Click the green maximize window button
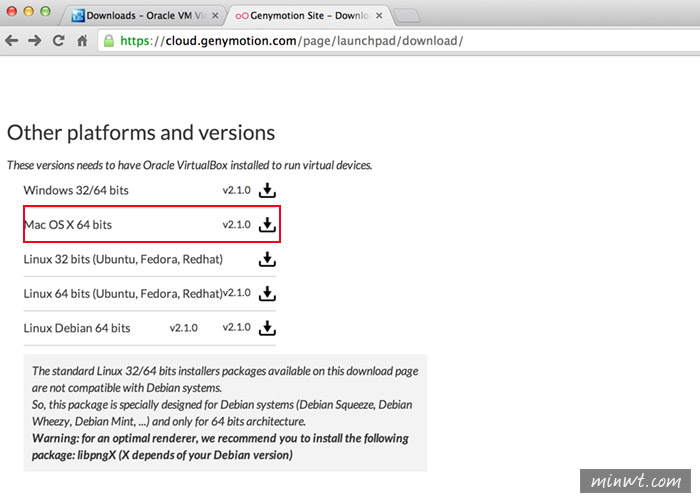This screenshot has height=502, width=700. [45, 11]
